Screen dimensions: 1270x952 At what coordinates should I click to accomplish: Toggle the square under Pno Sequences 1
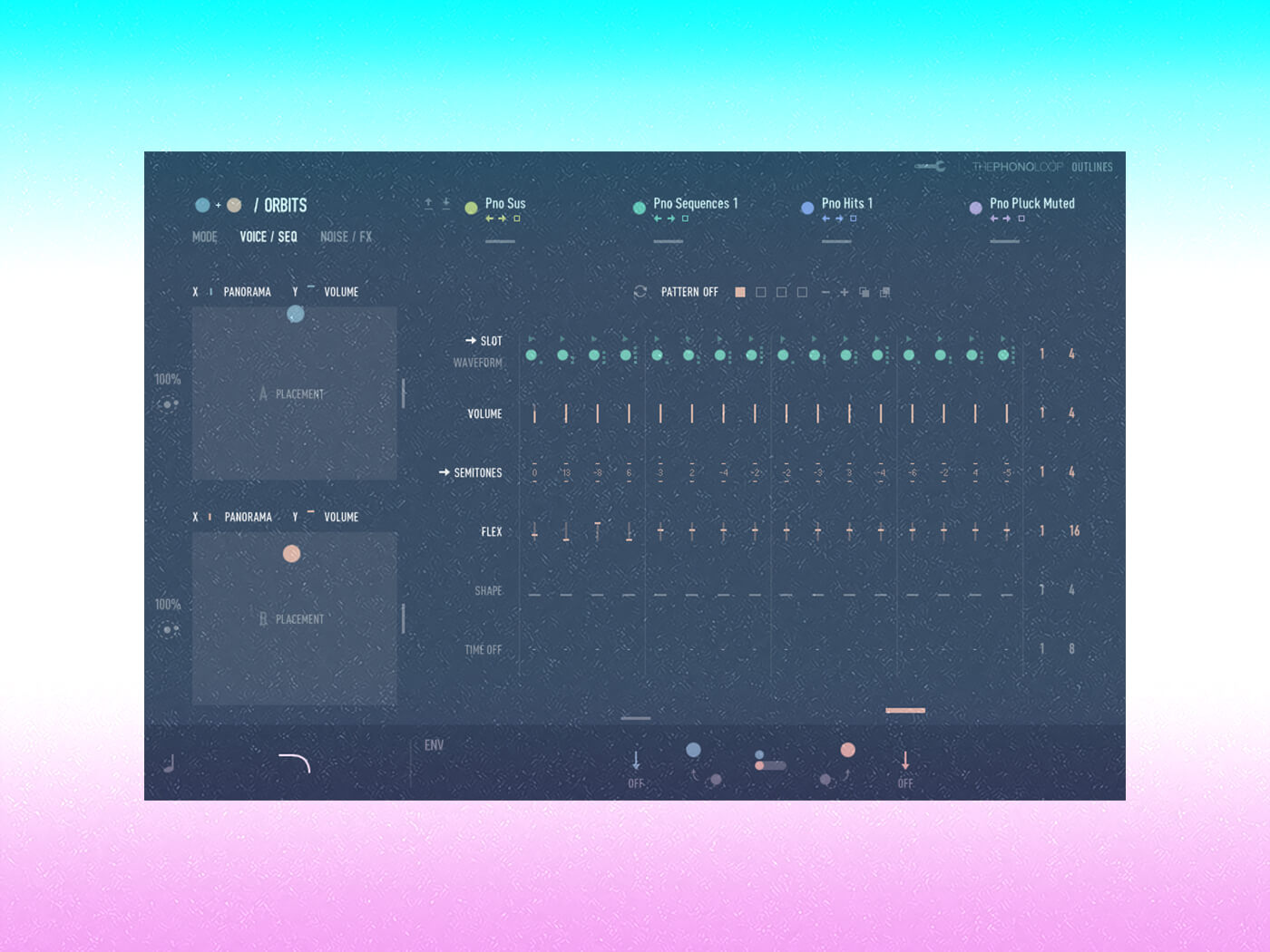coord(685,219)
